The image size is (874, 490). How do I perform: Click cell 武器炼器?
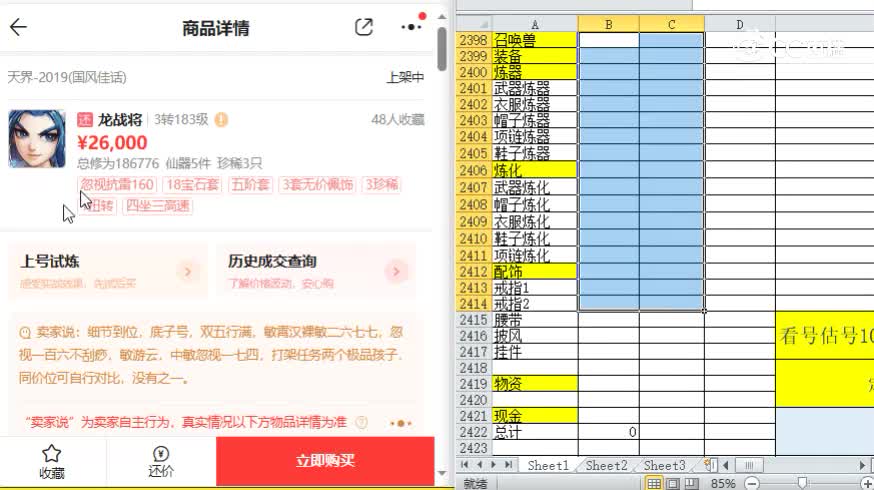point(535,88)
